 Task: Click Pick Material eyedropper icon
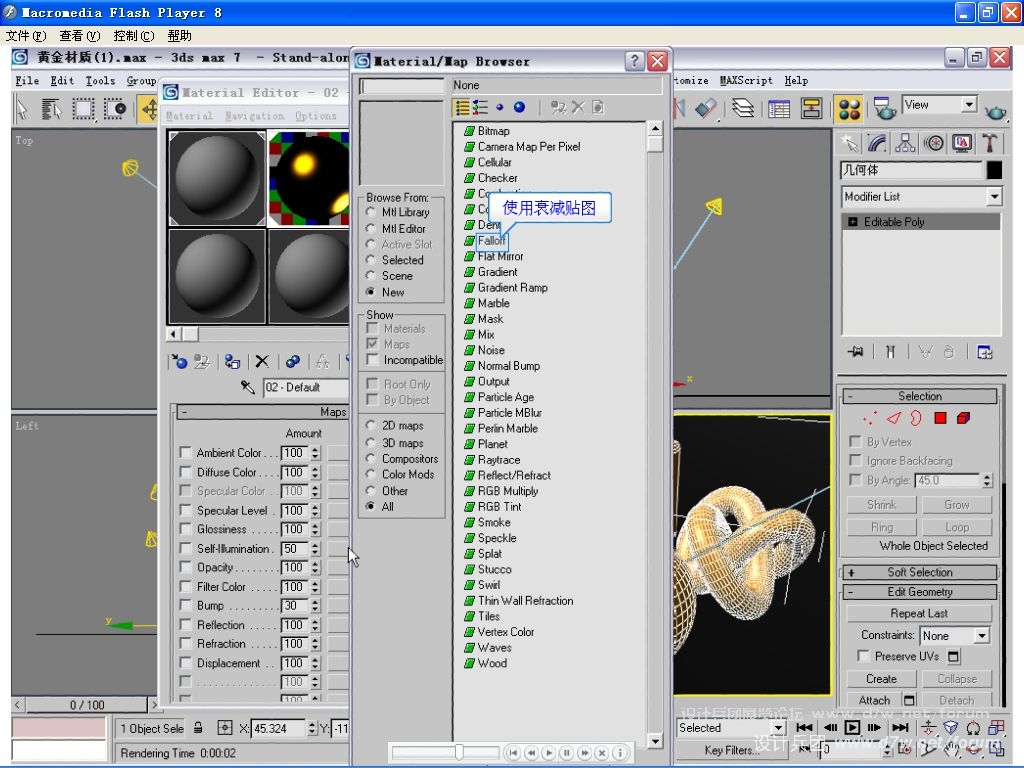(x=248, y=387)
